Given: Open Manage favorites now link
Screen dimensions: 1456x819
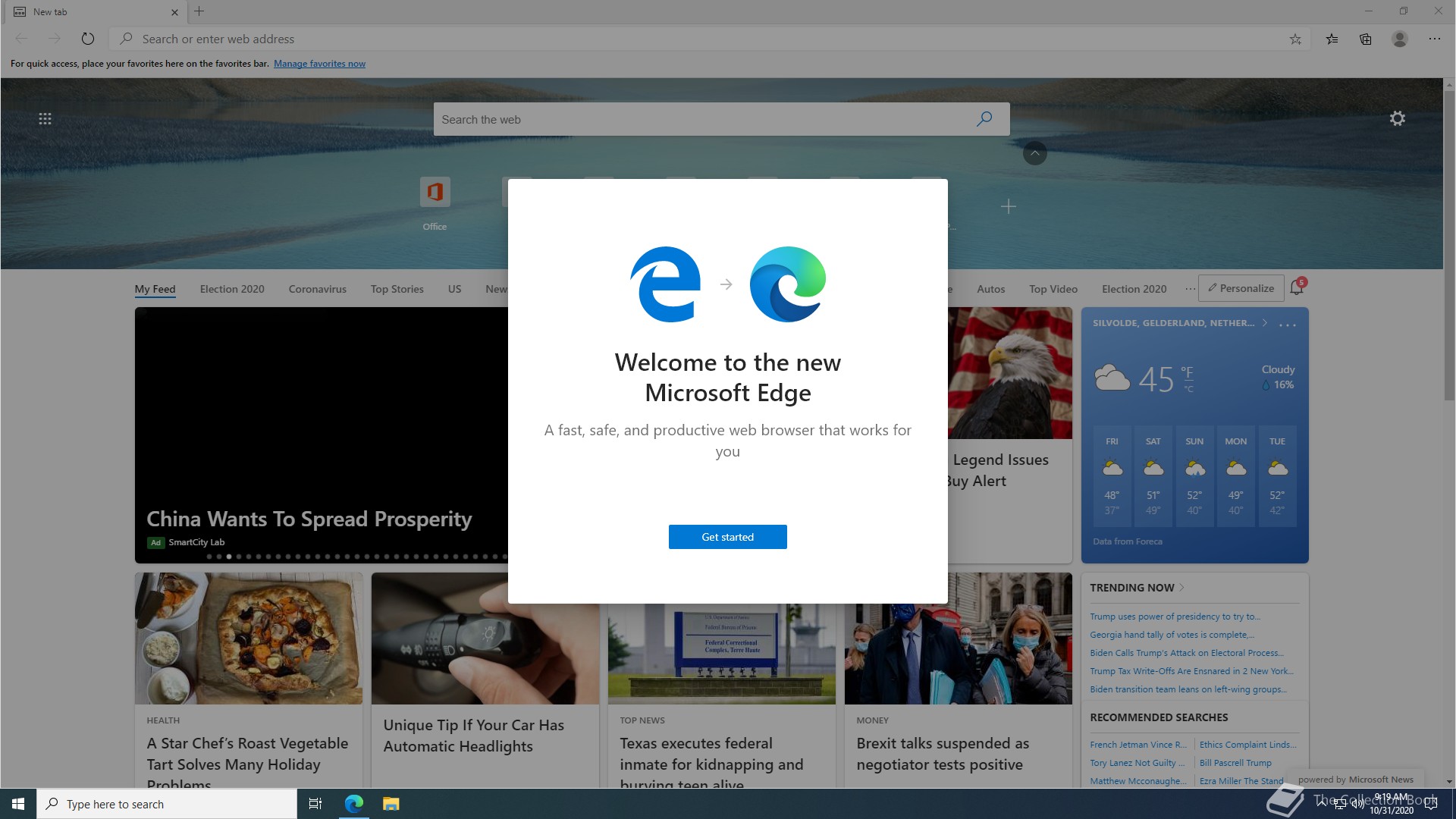Looking at the screenshot, I should click(319, 64).
